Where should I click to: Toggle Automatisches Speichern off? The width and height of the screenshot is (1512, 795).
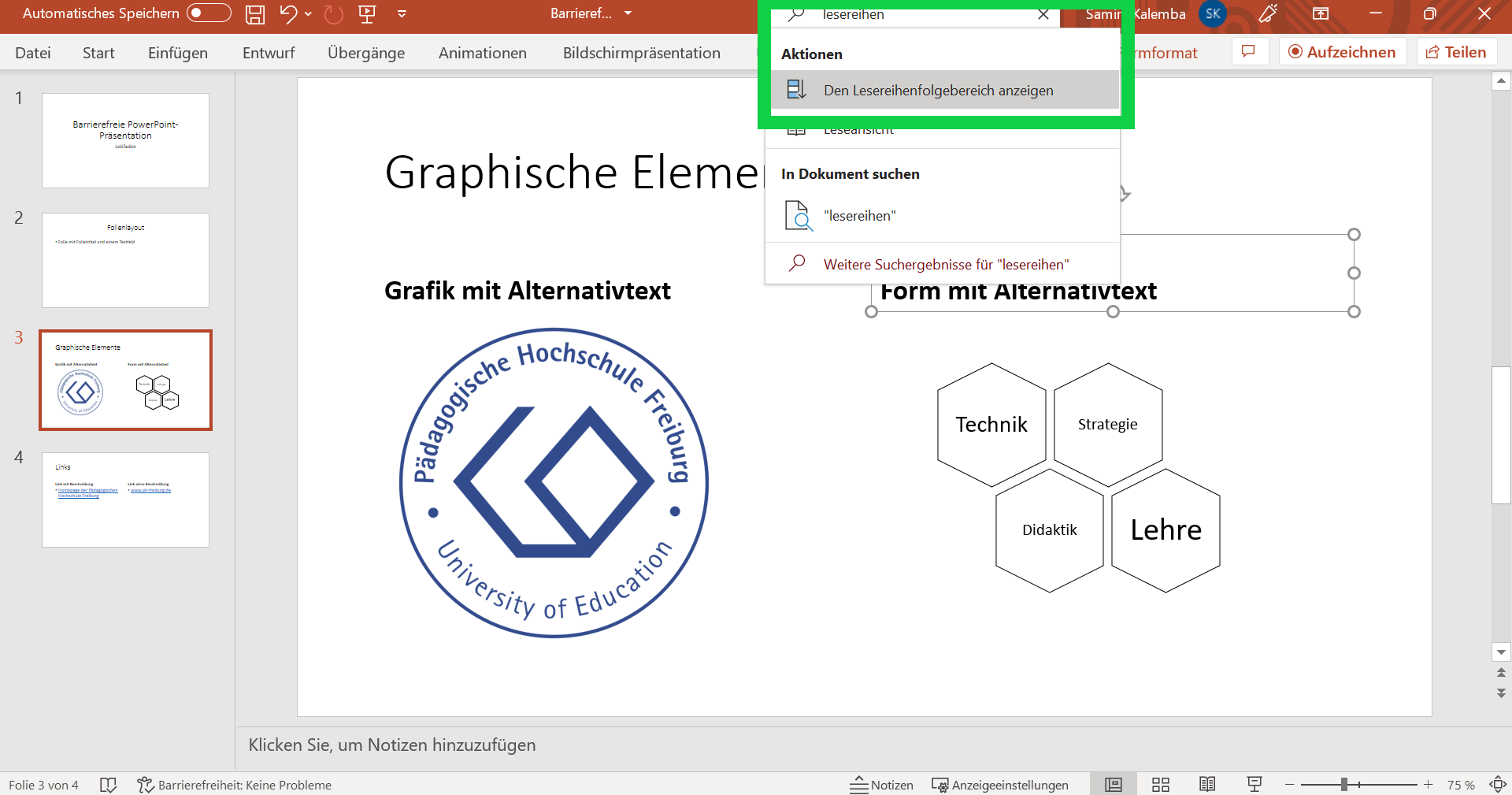[x=208, y=13]
